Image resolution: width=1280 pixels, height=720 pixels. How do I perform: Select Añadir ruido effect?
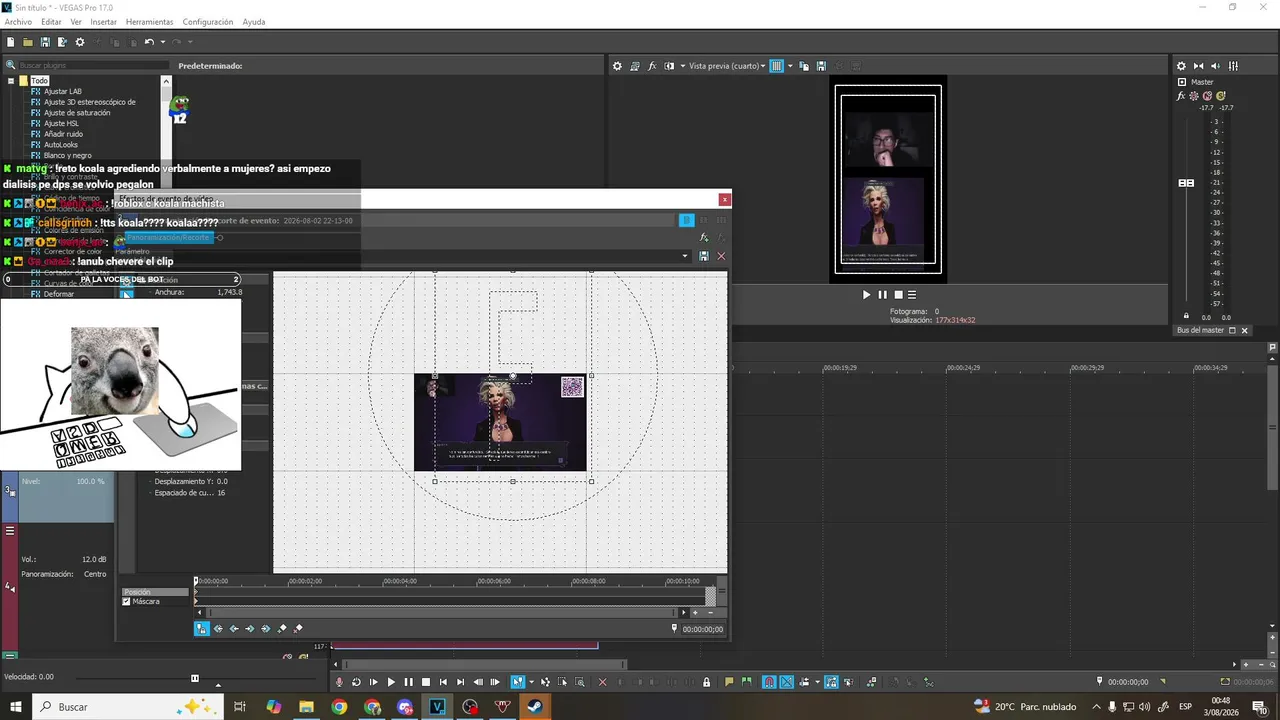pyautogui.click(x=63, y=134)
